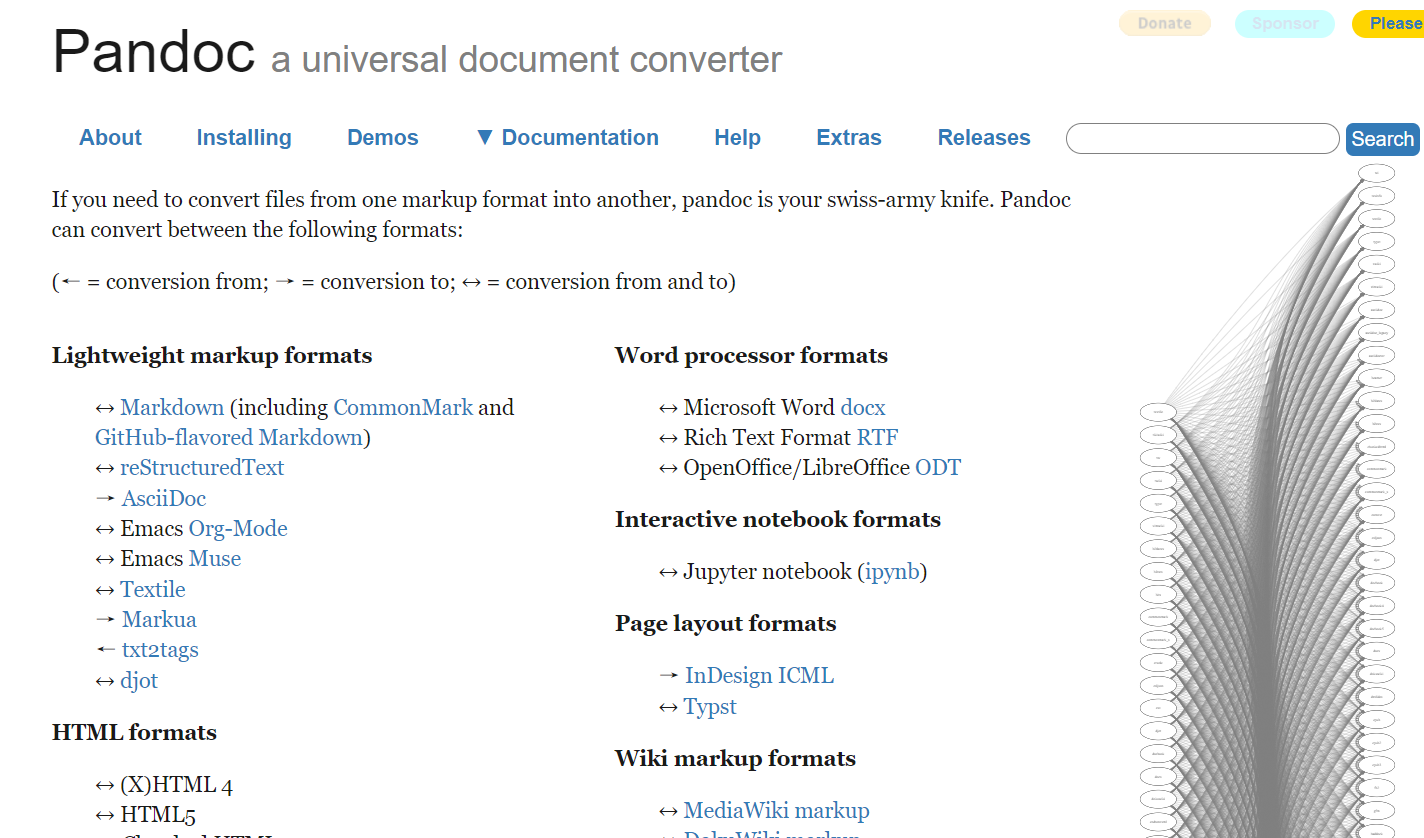Open the conversion formats diagram image
This screenshot has height=838, width=1424.
[1280, 500]
